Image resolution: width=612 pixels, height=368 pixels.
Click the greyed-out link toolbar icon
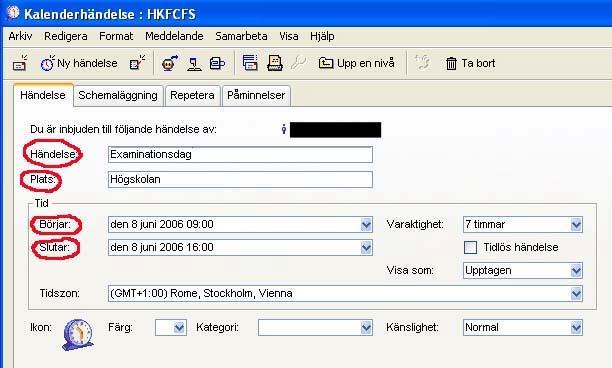(422, 62)
